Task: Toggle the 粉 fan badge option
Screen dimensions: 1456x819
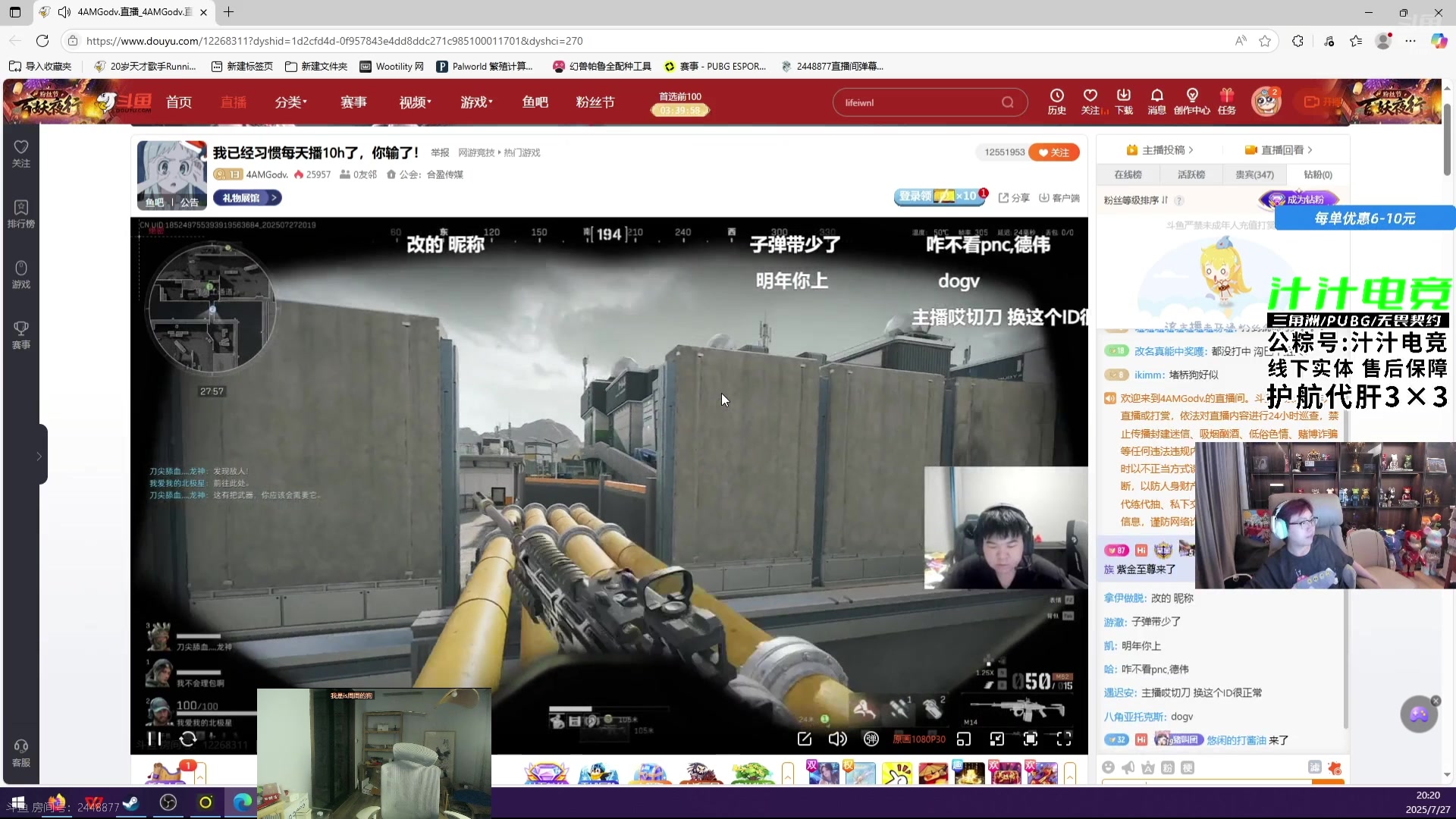Action: (1168, 767)
